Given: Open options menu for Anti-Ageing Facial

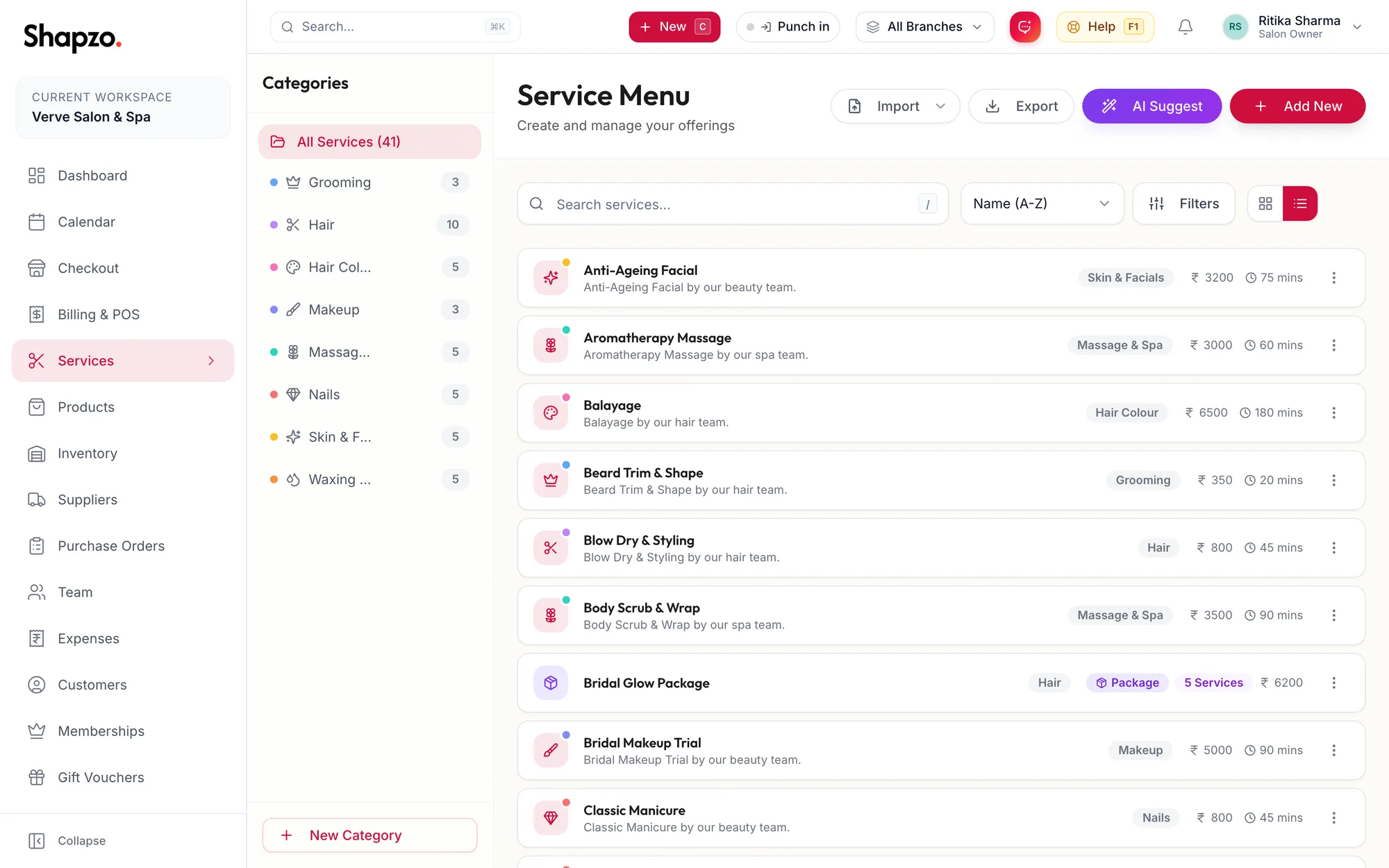Looking at the screenshot, I should click(x=1333, y=278).
